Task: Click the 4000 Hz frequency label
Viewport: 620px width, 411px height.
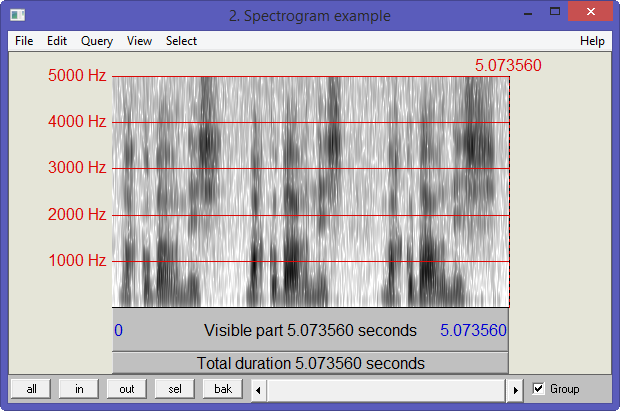Action: point(77,121)
